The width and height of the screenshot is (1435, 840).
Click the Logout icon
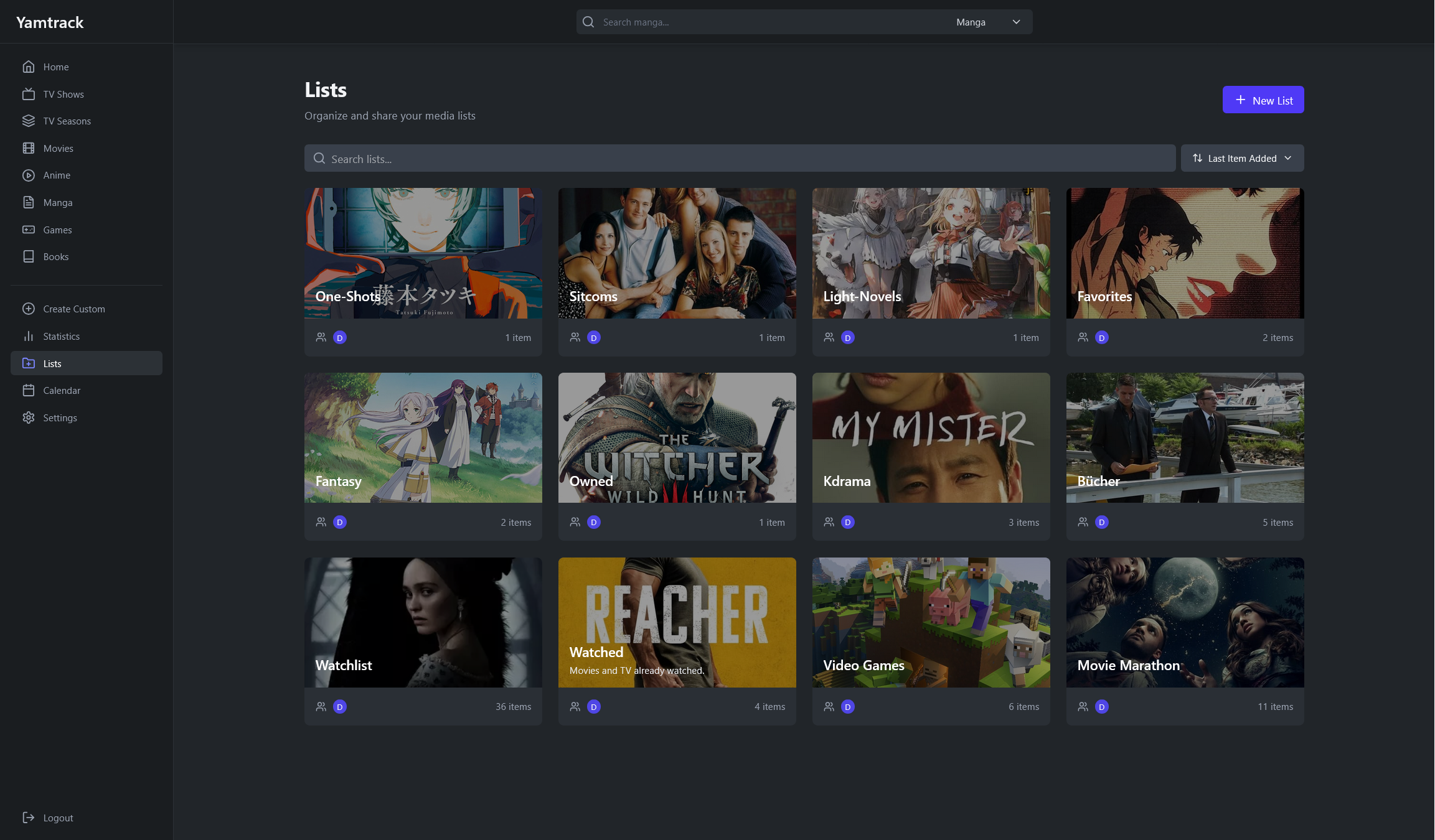point(29,818)
